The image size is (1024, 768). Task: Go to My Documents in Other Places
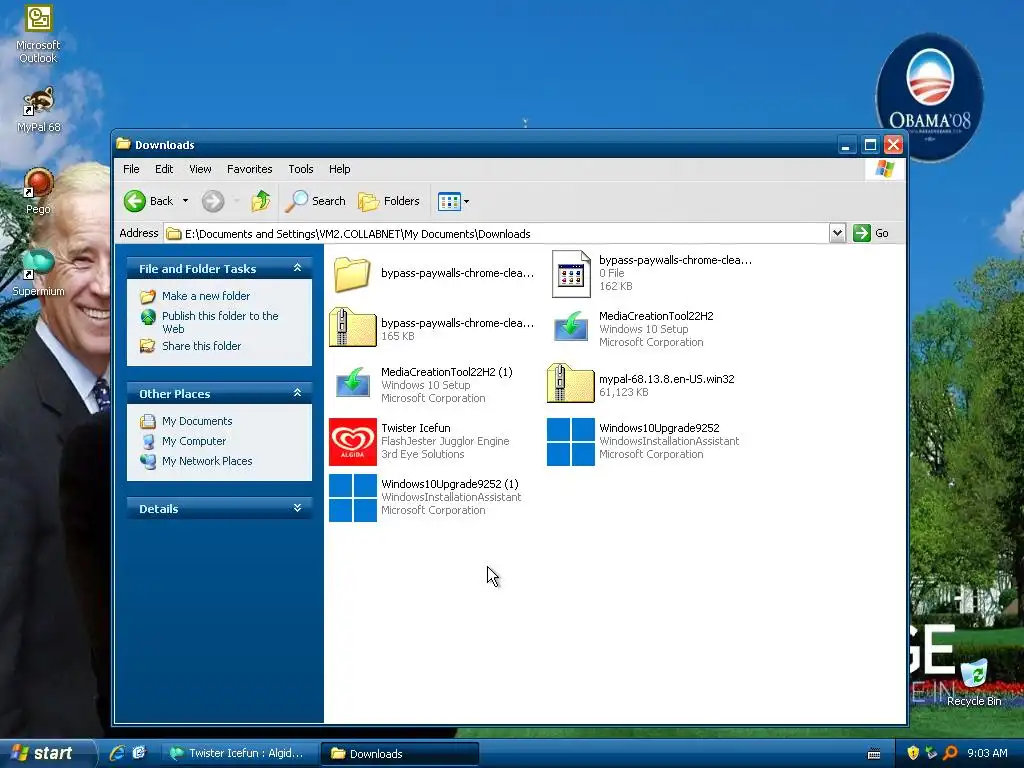197,421
